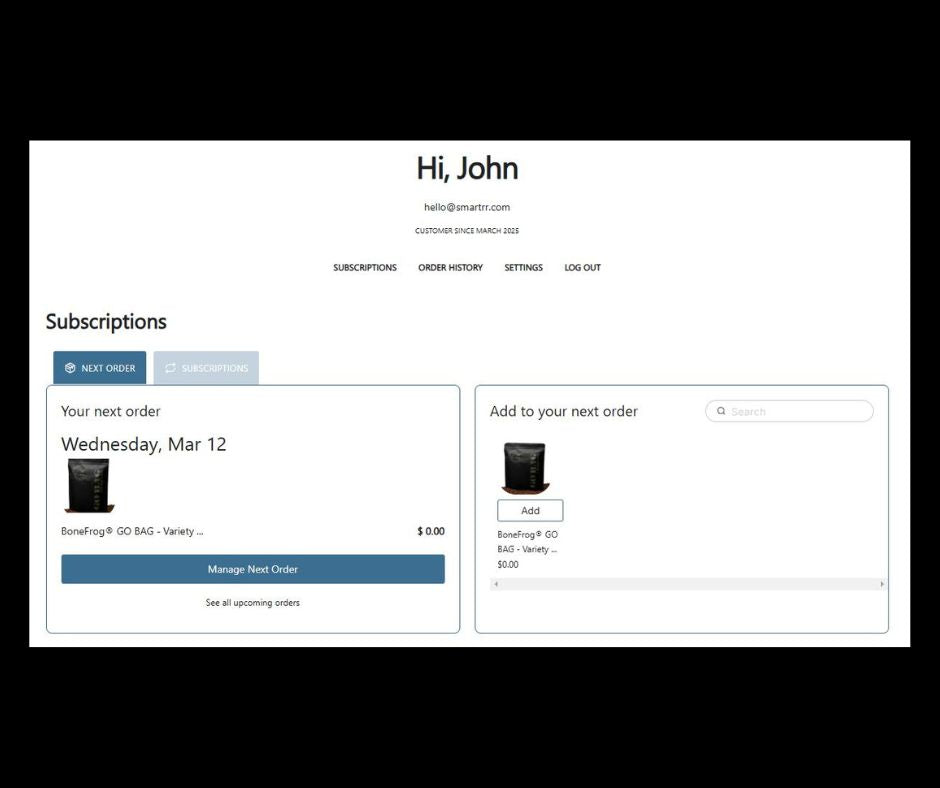This screenshot has width=940, height=788.
Task: Select the coffee bag image in Your next order
Action: (x=89, y=486)
